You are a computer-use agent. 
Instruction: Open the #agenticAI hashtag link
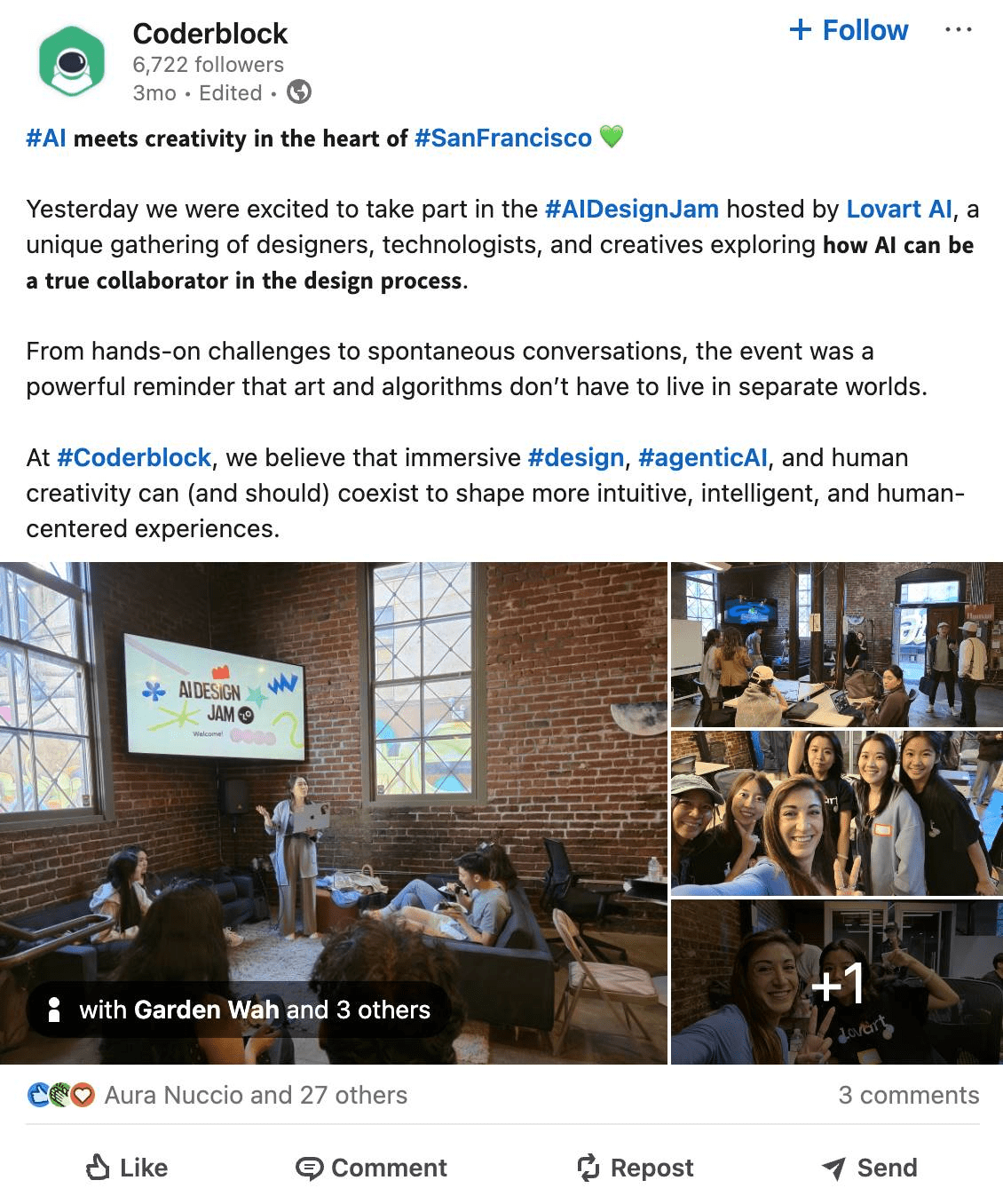coord(703,458)
